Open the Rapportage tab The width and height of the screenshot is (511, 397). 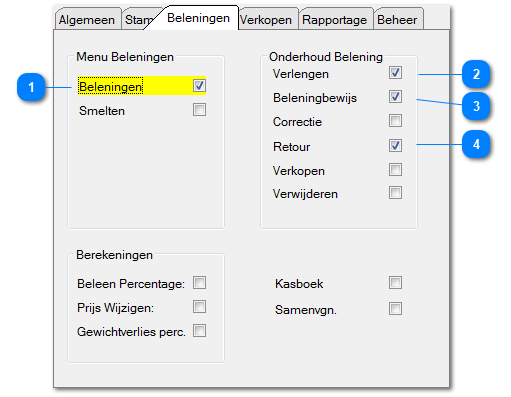point(335,20)
